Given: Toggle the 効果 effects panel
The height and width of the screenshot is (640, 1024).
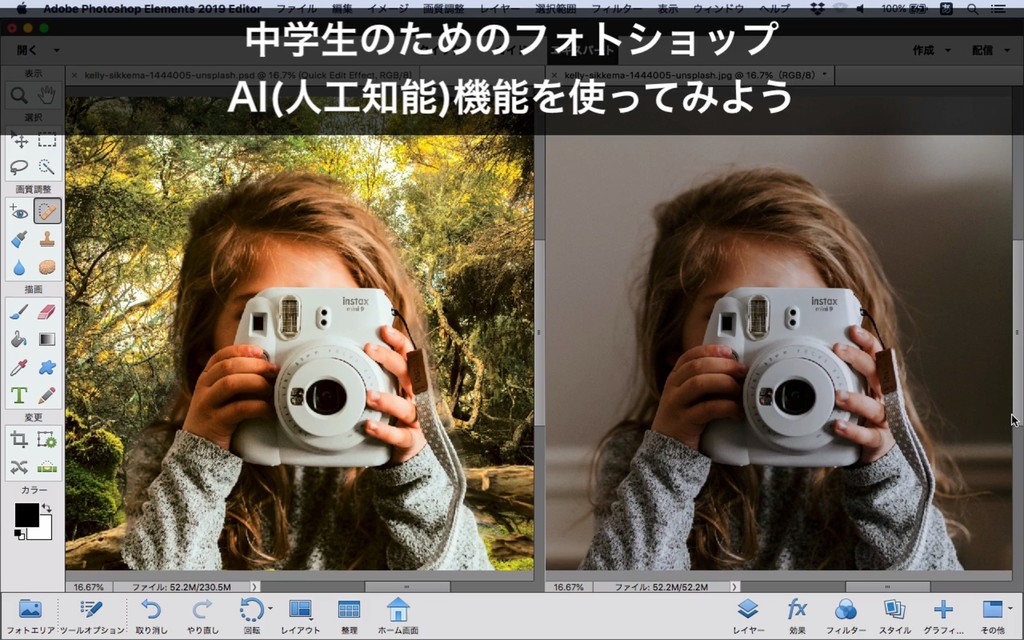Looking at the screenshot, I should point(797,617).
